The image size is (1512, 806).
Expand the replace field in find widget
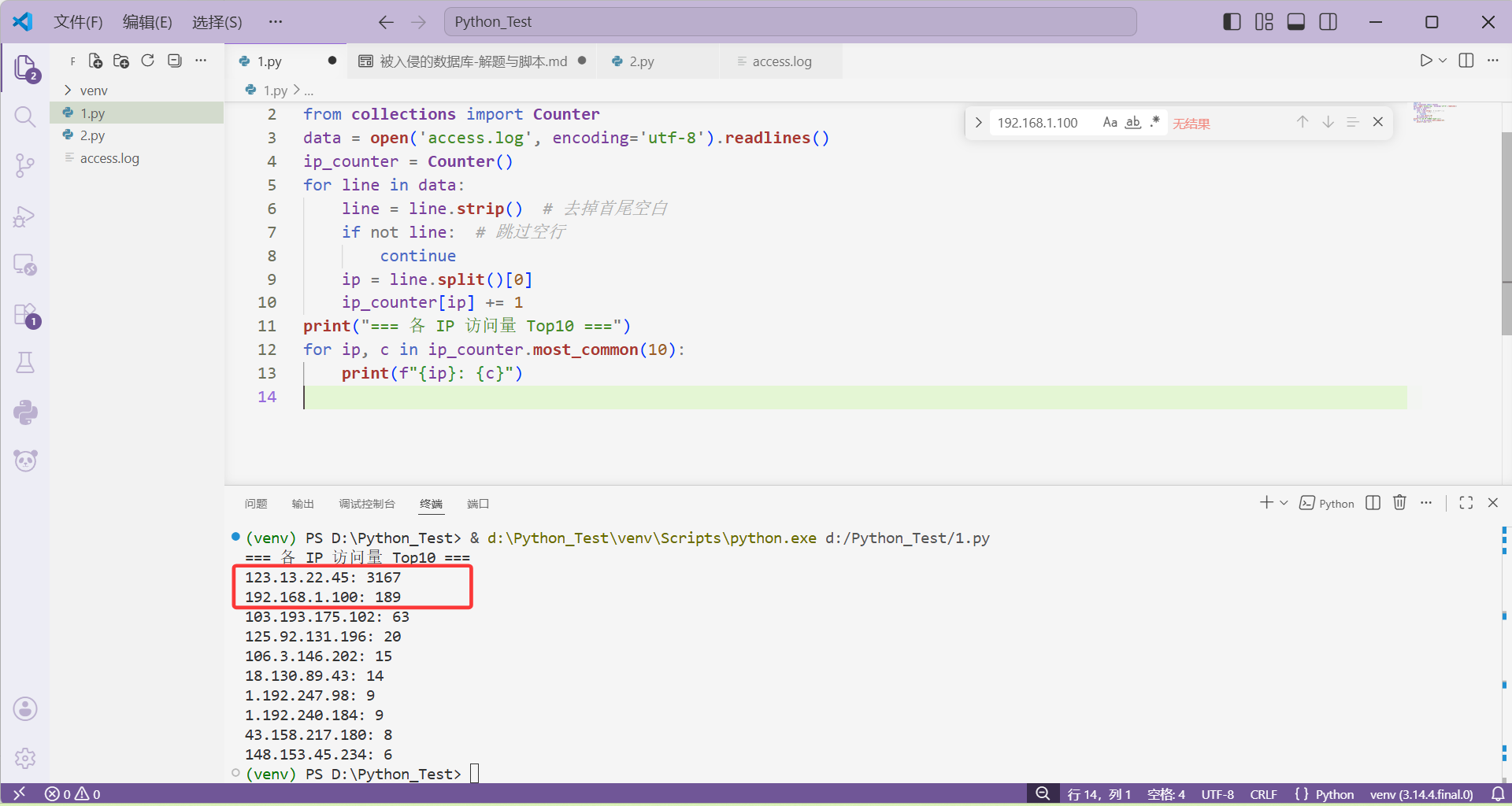click(x=978, y=122)
